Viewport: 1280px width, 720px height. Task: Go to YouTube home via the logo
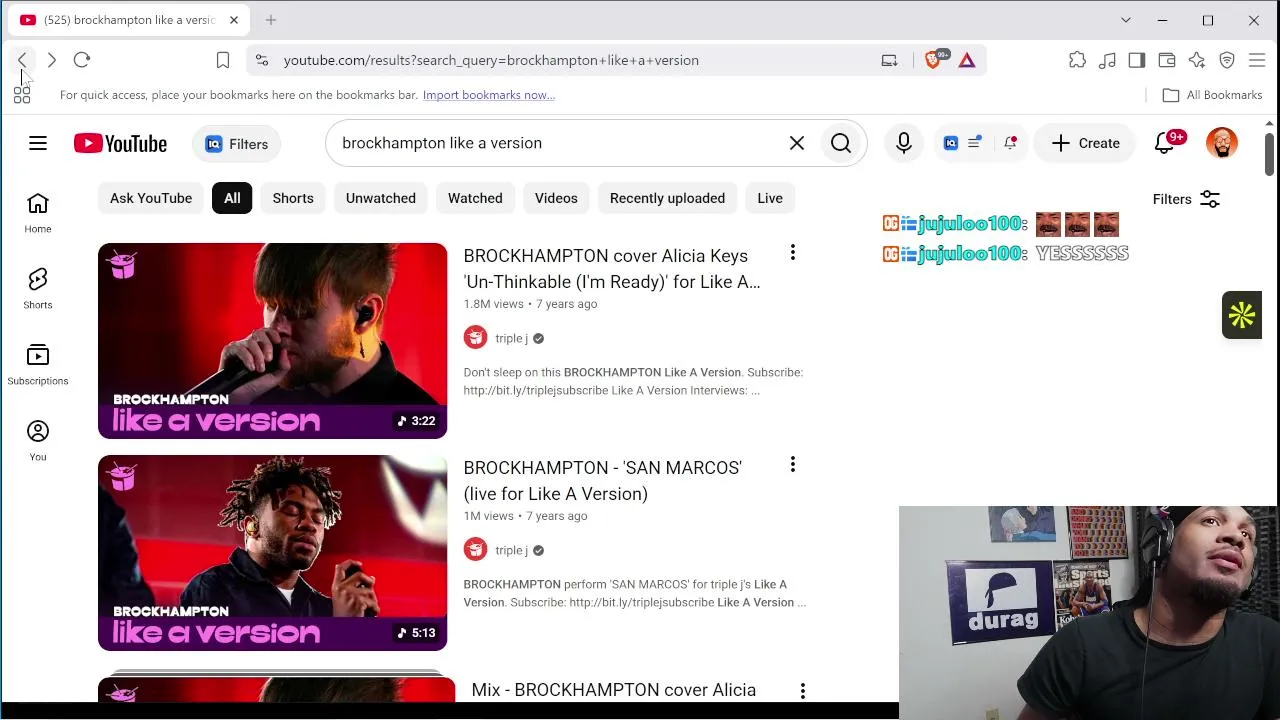pos(120,143)
